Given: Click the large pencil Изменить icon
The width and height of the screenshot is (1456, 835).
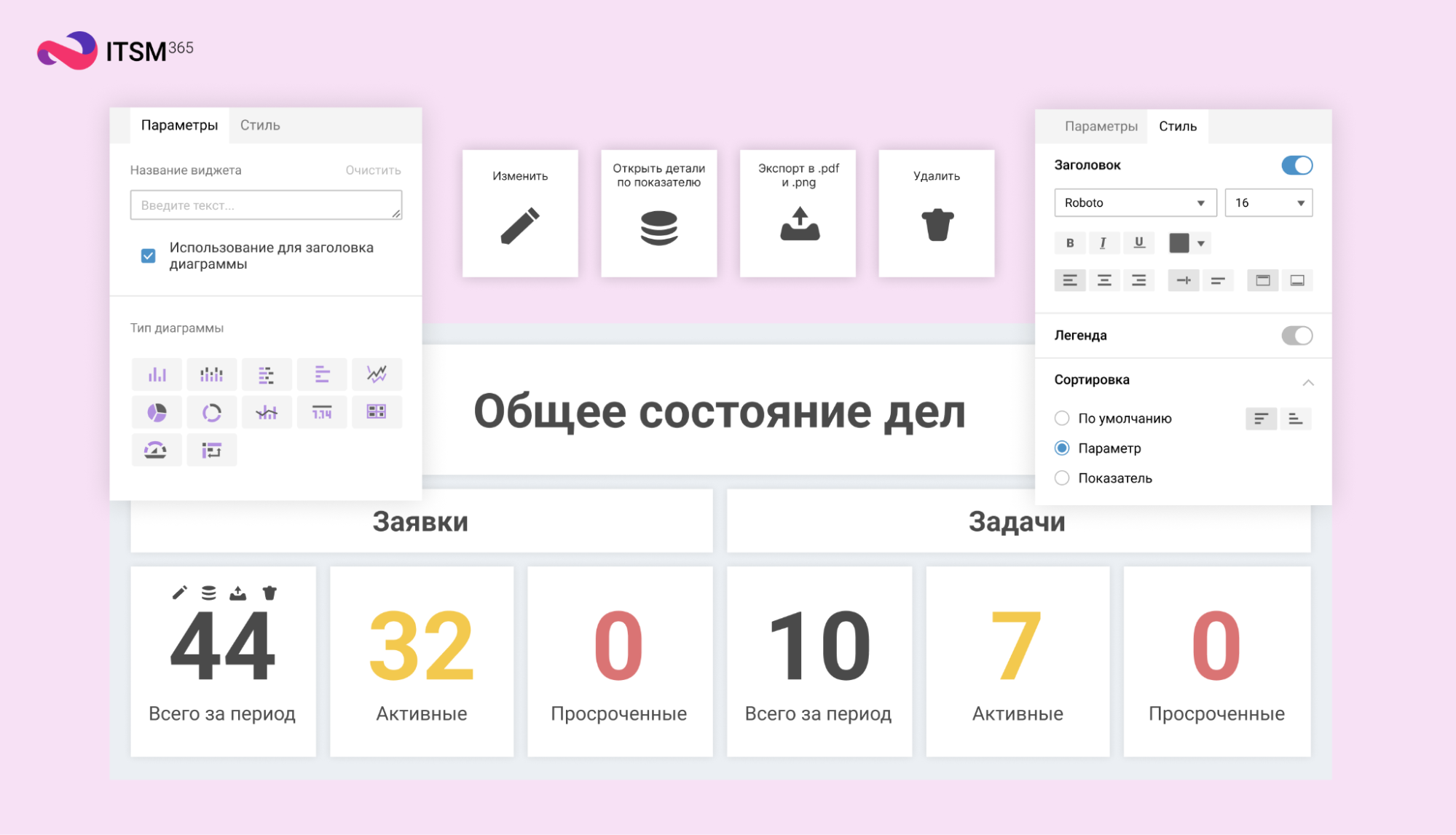Looking at the screenshot, I should (x=519, y=226).
